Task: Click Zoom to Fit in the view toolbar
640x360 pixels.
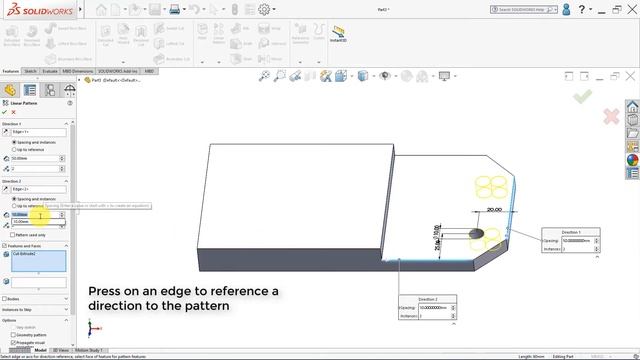Action: (x=264, y=76)
